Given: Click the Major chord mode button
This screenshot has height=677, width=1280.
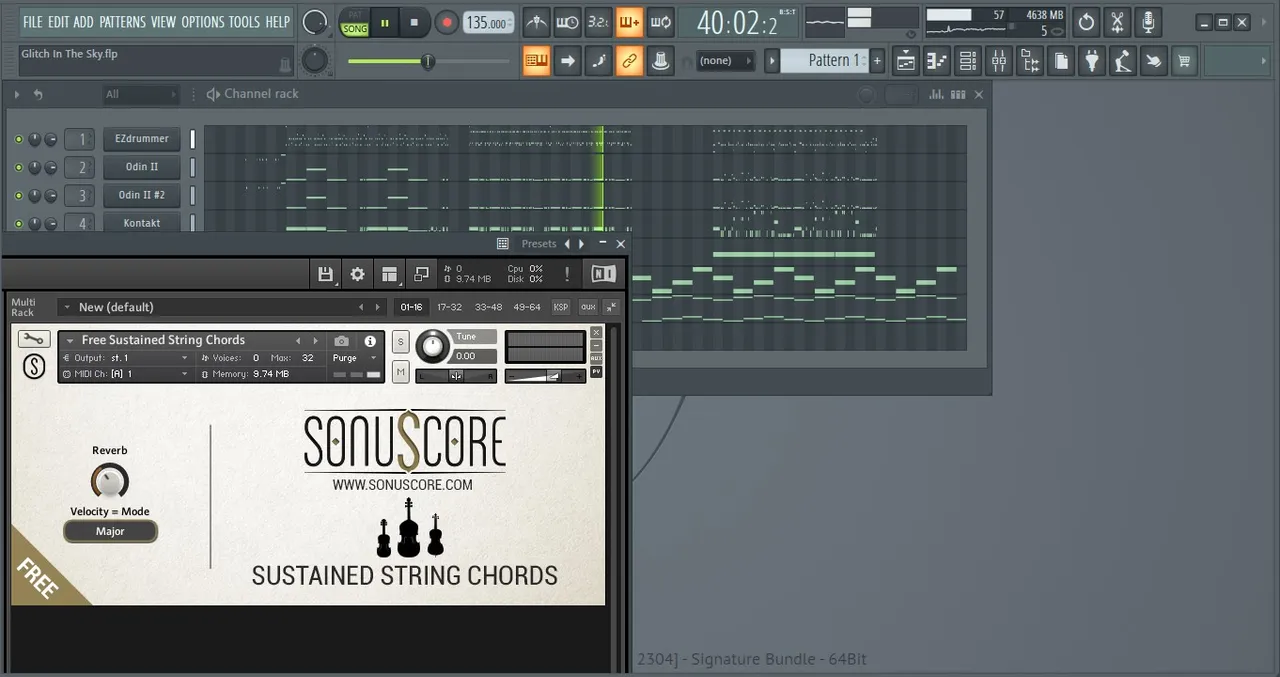Looking at the screenshot, I should pyautogui.click(x=110, y=532).
